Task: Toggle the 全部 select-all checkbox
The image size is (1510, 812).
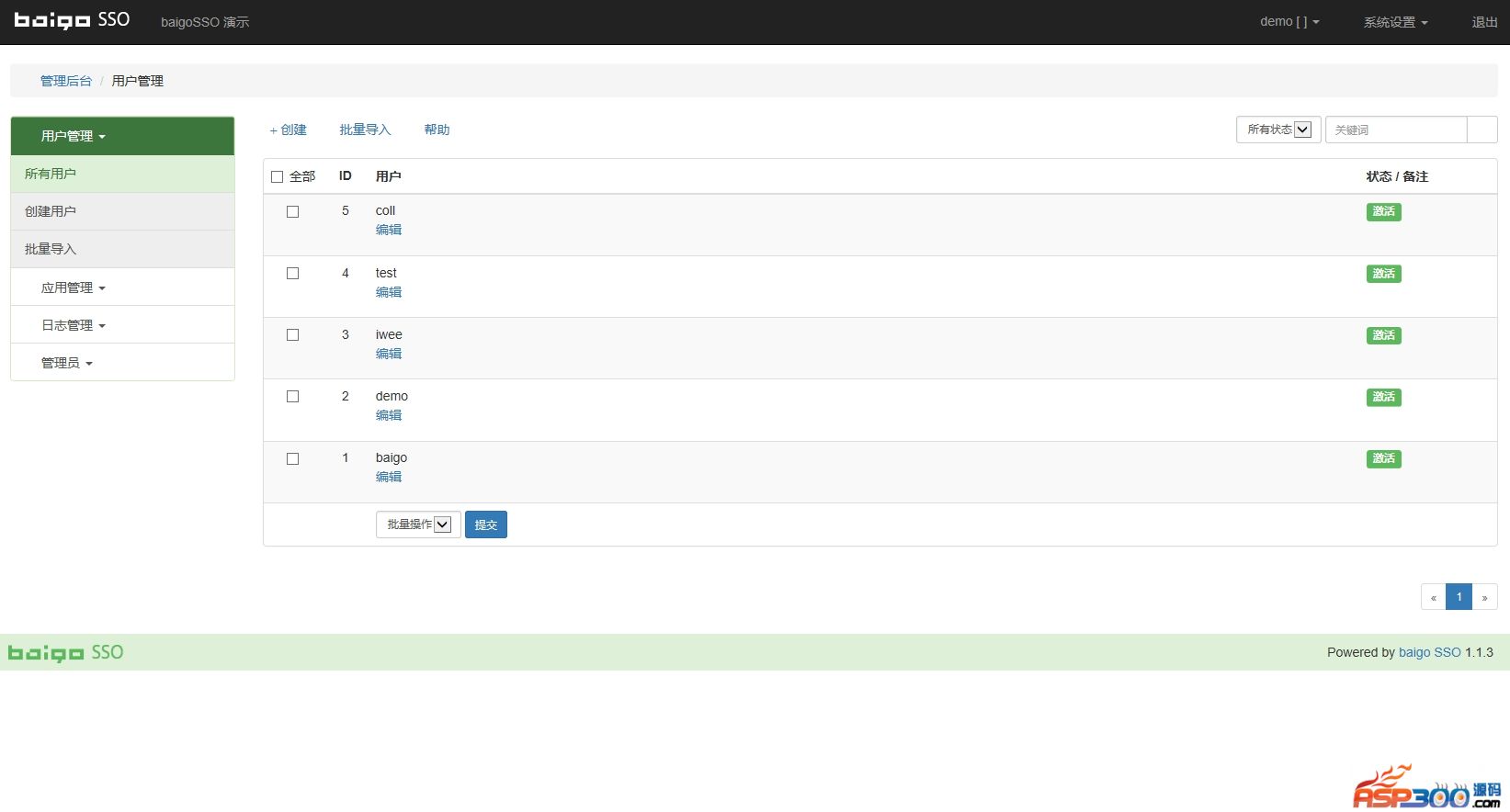Action: (277, 176)
